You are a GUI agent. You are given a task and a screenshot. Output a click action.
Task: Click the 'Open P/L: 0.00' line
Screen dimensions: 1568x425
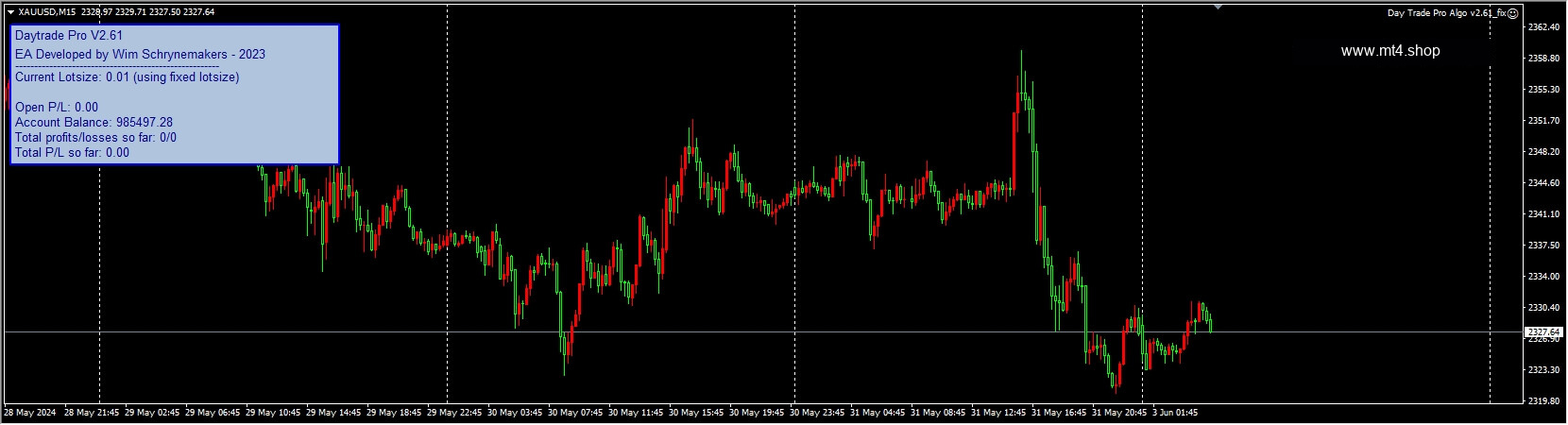[57, 108]
